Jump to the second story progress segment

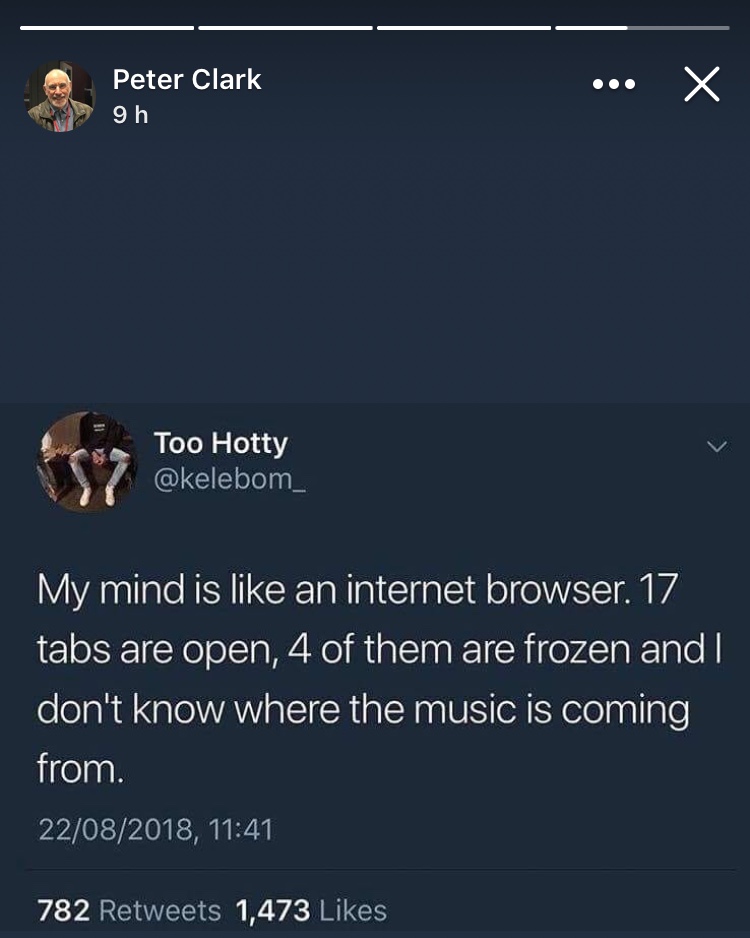coord(285,28)
